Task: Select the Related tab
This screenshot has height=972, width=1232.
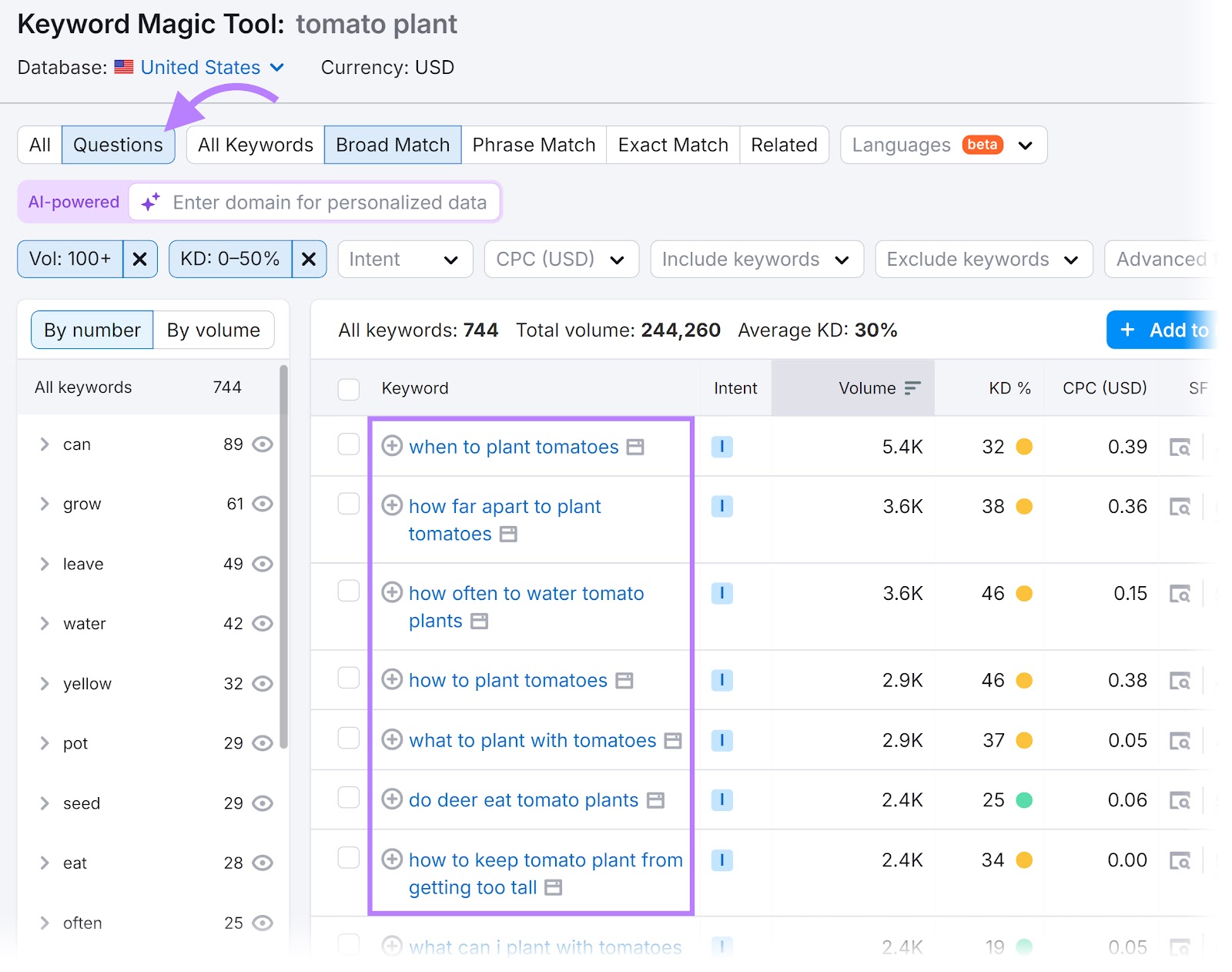Action: pos(784,145)
